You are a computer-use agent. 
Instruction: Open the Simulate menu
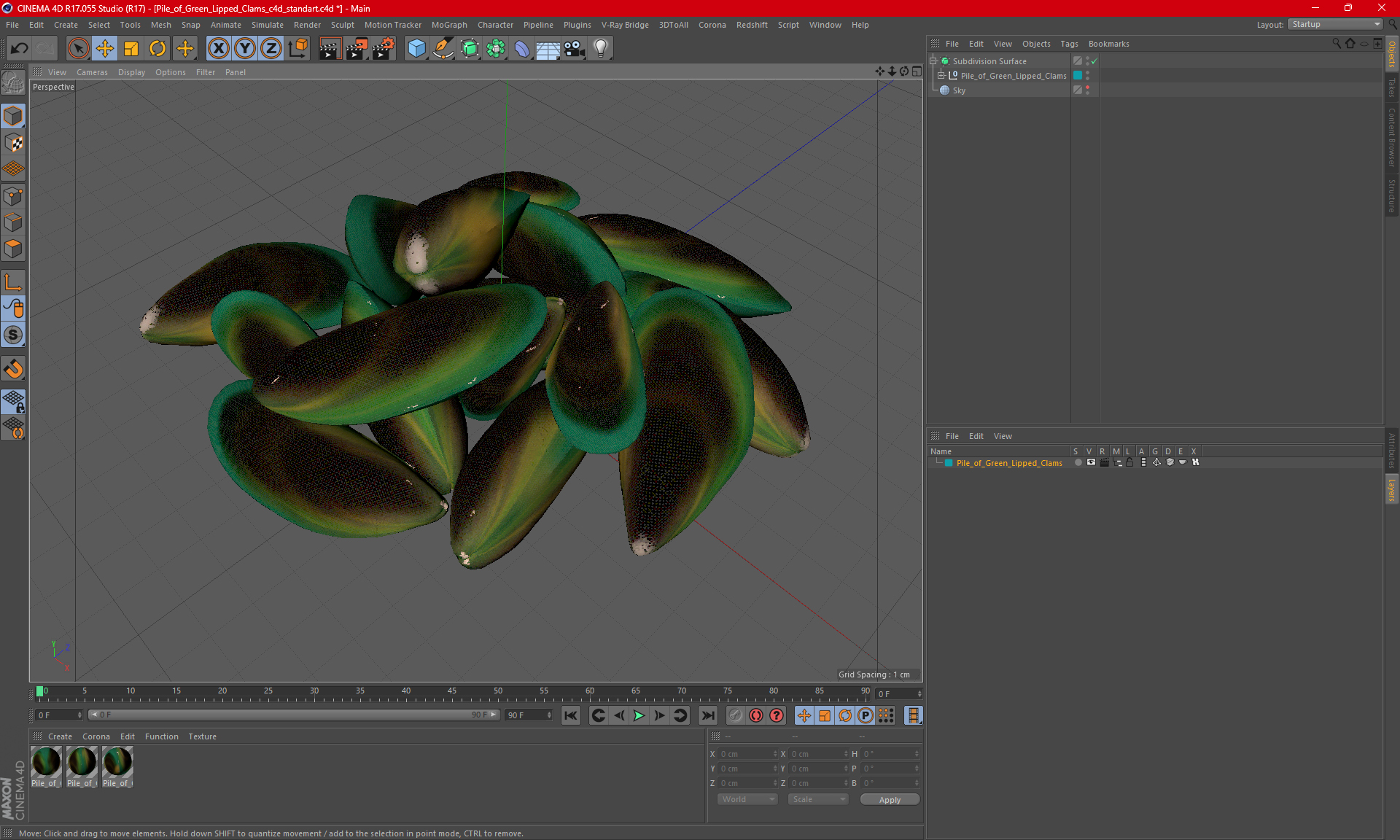268,25
